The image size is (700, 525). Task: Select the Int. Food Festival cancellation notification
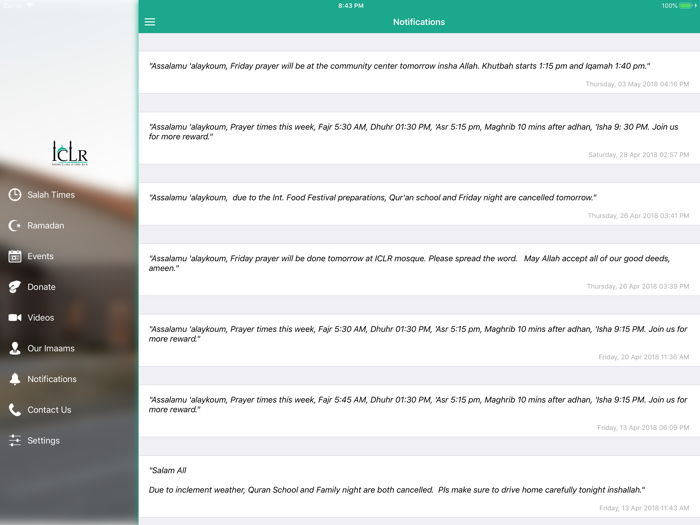pos(419,204)
